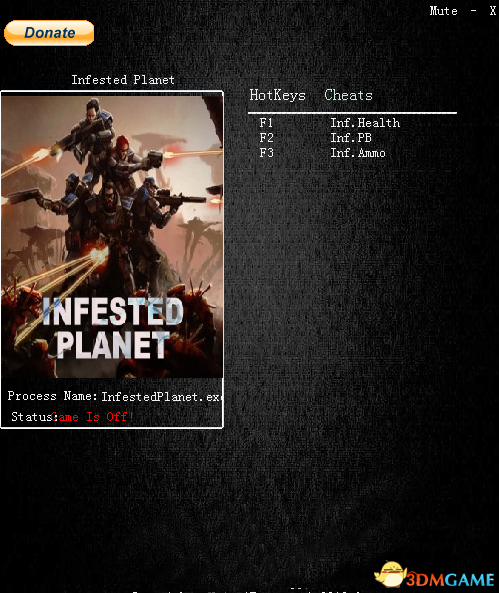Click the Infested Planet title text
The image size is (499, 593).
point(123,80)
